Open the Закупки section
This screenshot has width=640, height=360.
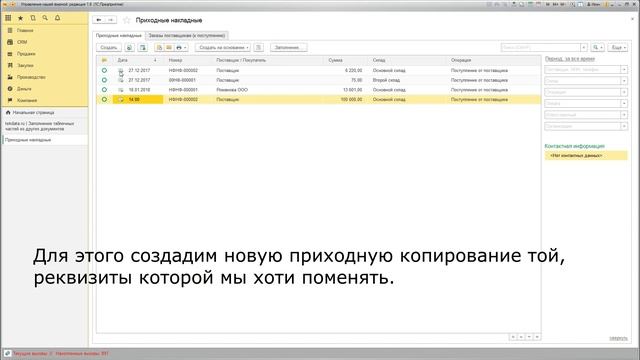[25, 65]
